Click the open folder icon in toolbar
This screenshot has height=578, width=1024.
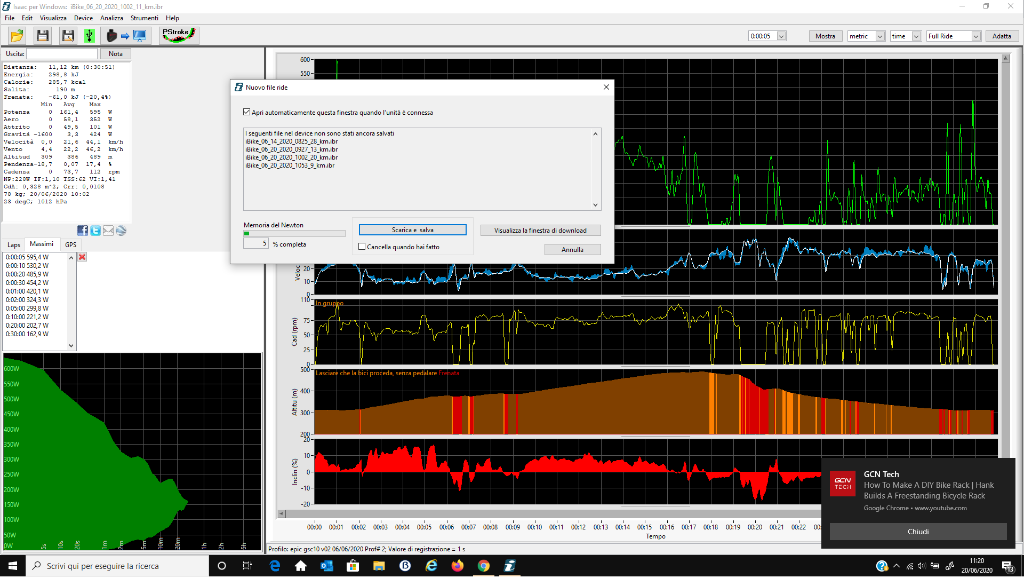(x=17, y=36)
